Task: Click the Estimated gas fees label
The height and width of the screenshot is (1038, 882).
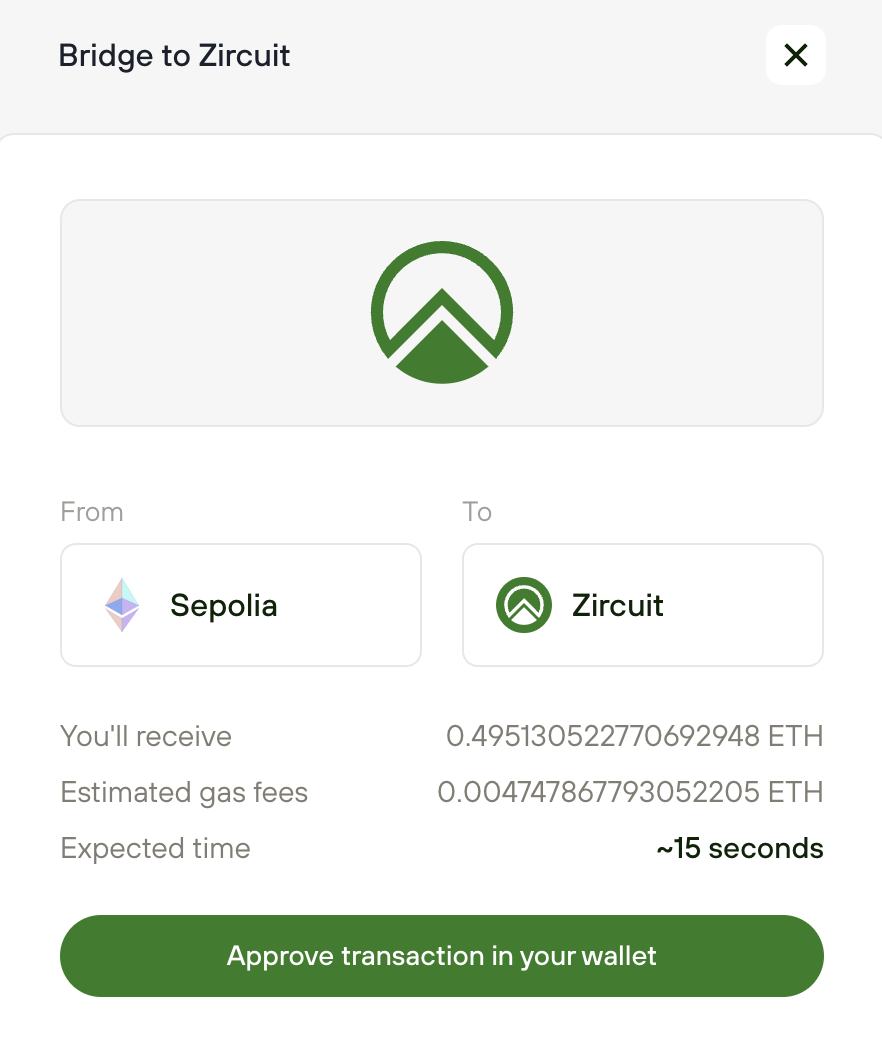Action: point(184,793)
